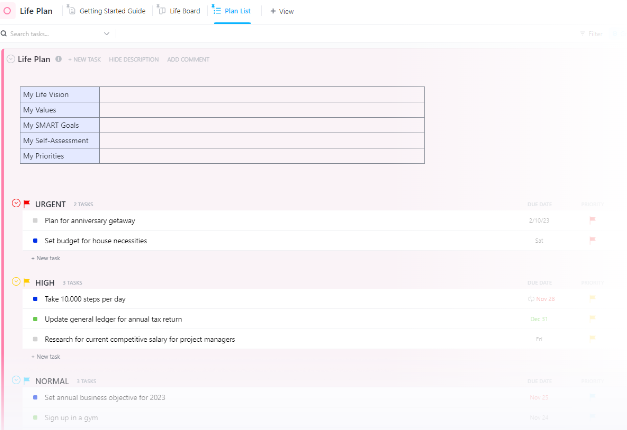Toggle status of Set annual business objective
This screenshot has height=430, width=627.
coord(35,397)
